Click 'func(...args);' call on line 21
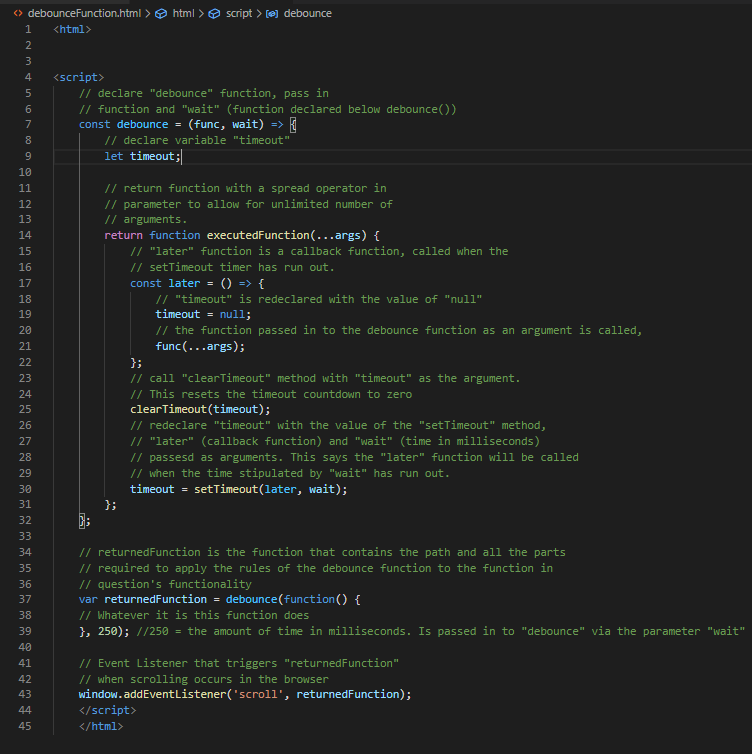Viewport: 752px width, 754px height. pyautogui.click(x=200, y=346)
